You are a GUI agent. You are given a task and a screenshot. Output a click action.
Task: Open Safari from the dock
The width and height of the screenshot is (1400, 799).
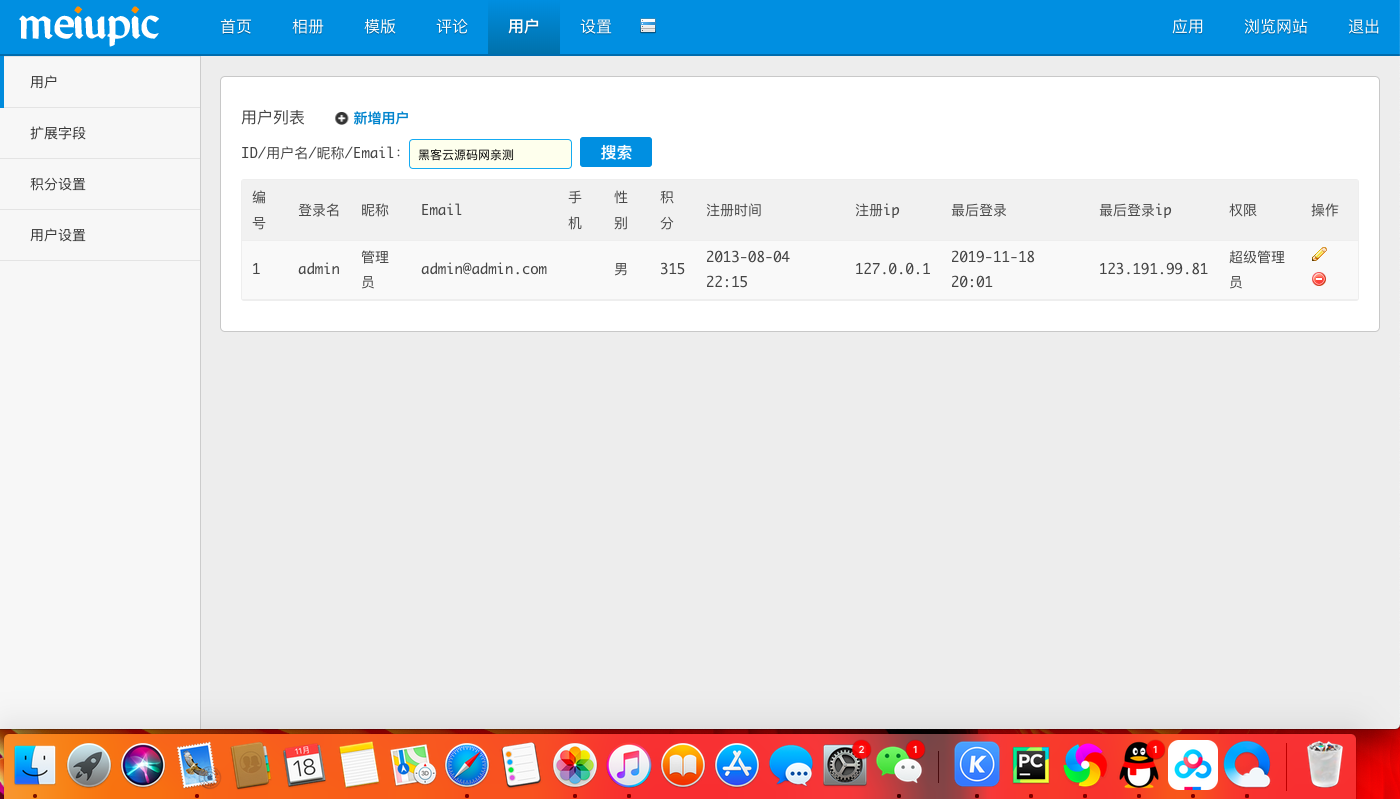click(x=467, y=766)
